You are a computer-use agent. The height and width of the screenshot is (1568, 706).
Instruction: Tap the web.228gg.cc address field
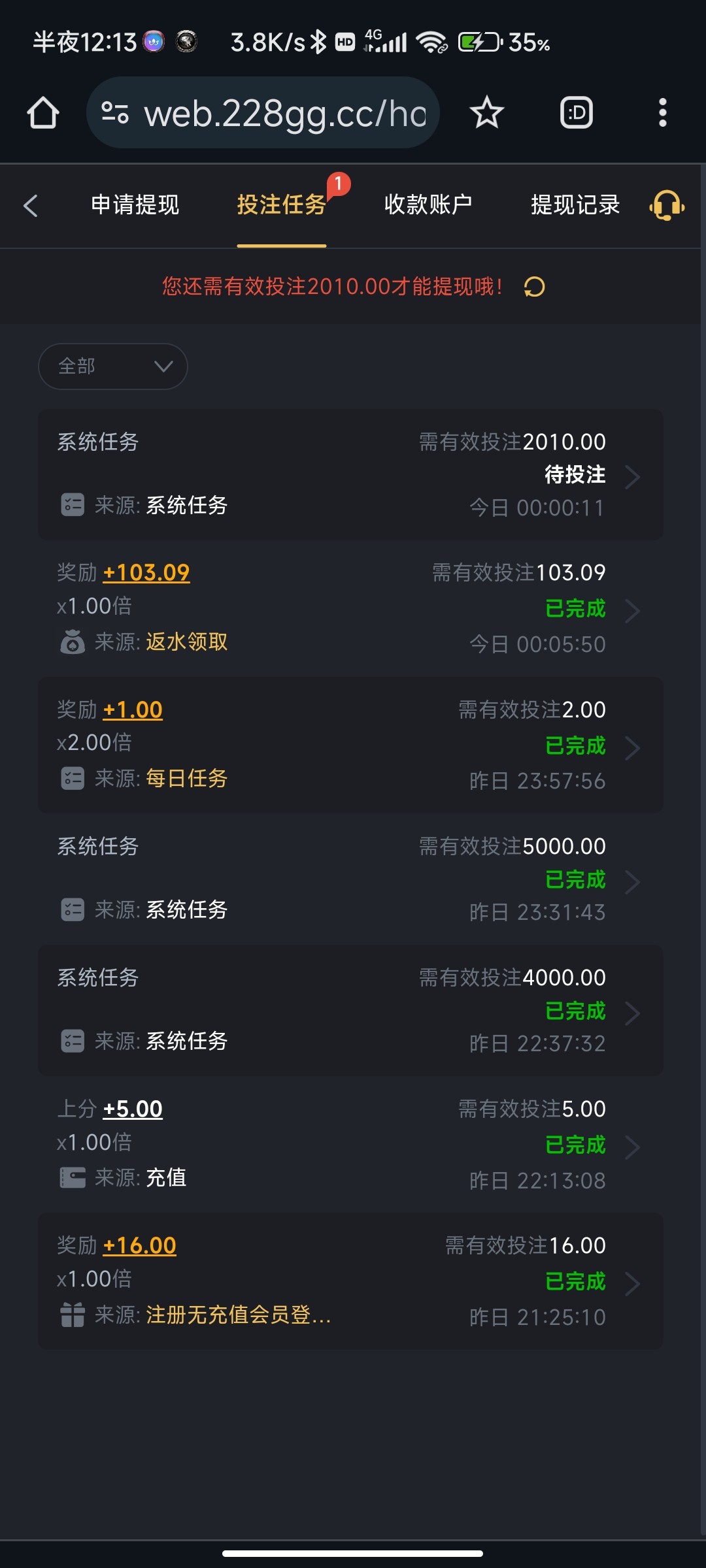[285, 113]
